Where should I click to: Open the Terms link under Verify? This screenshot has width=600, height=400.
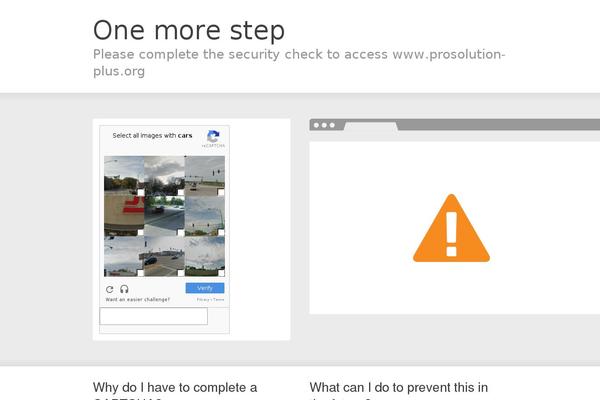click(x=218, y=300)
